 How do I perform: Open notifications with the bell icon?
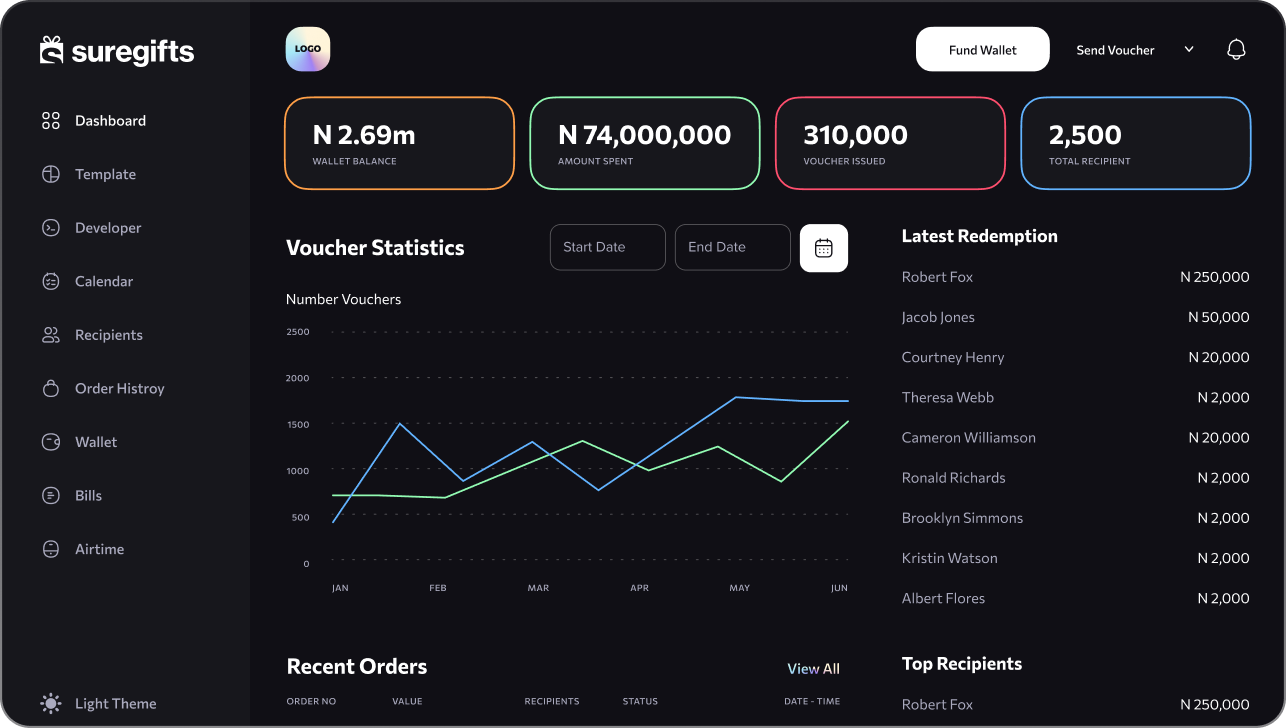point(1236,50)
